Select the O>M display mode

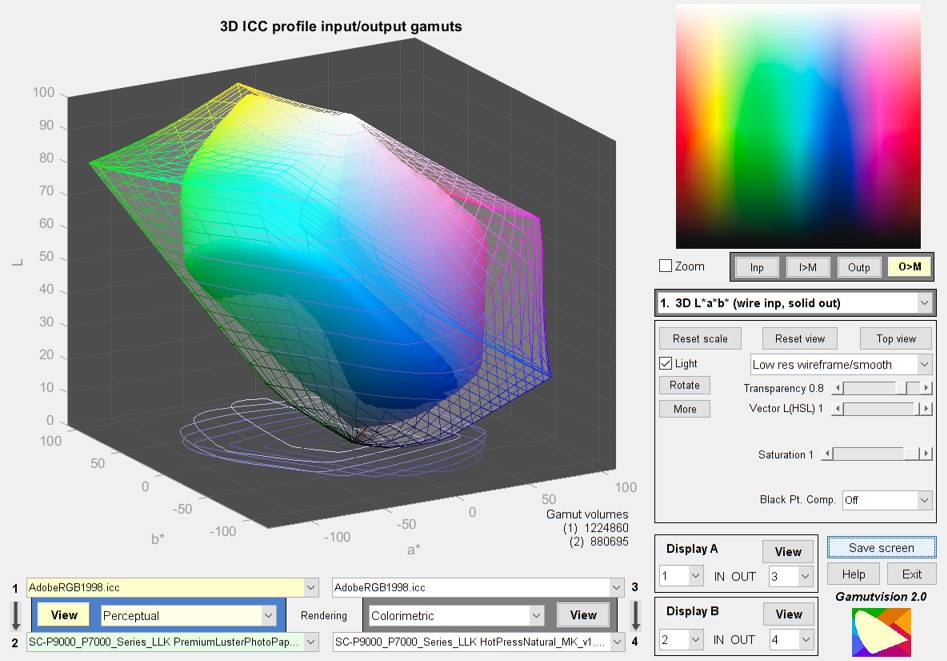[910, 267]
